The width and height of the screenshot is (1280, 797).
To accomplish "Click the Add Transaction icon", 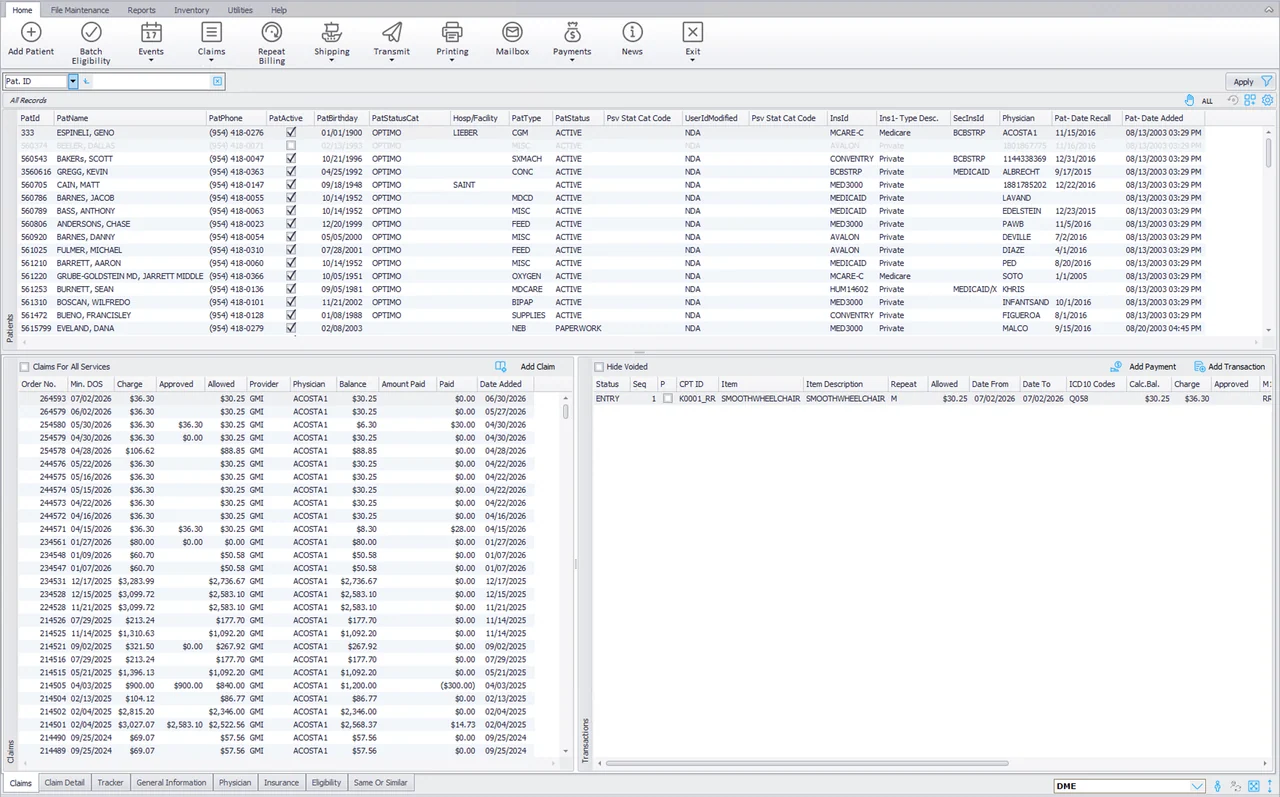I will click(1199, 367).
